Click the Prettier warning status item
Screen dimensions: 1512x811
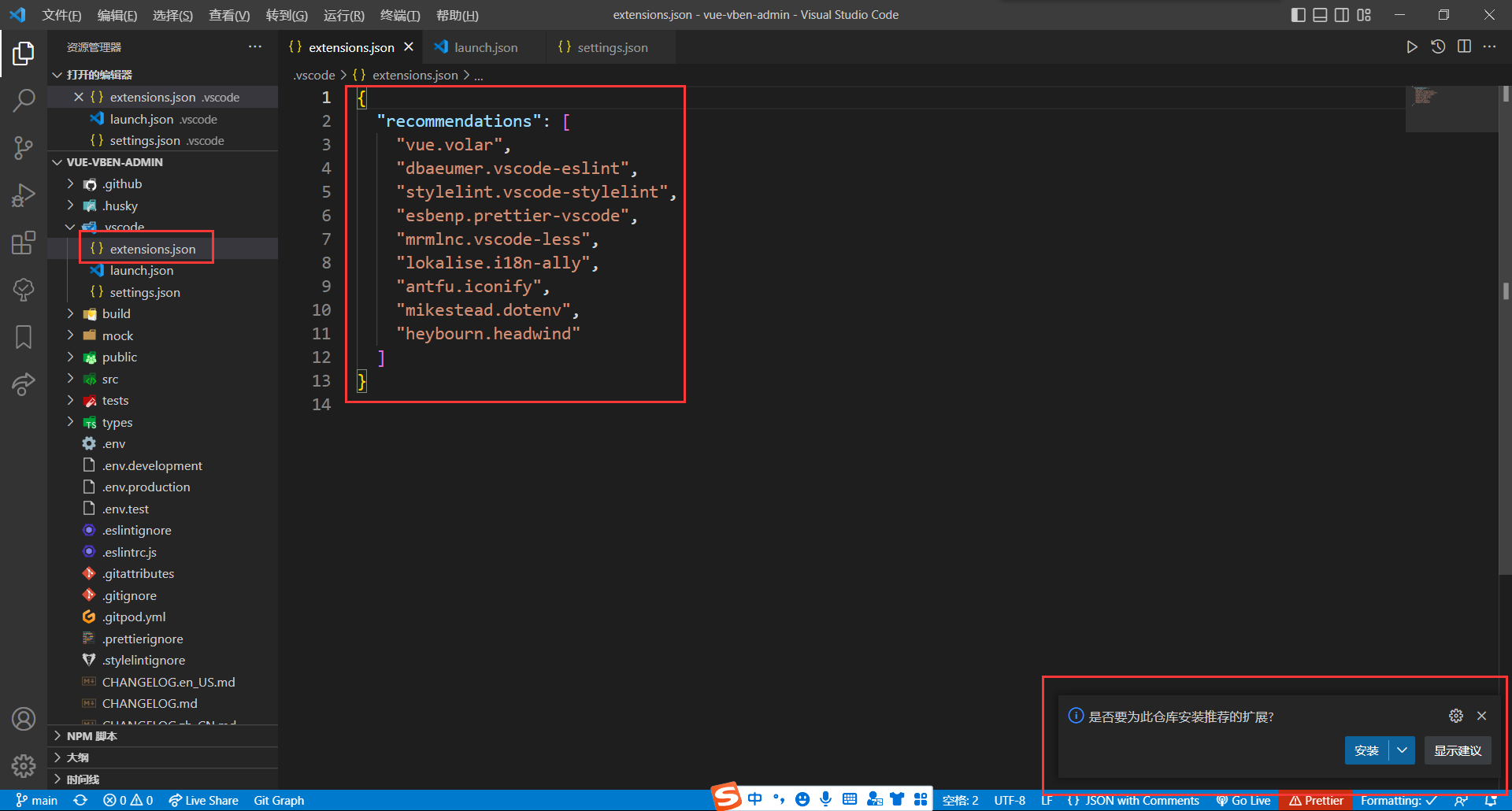tap(1316, 800)
